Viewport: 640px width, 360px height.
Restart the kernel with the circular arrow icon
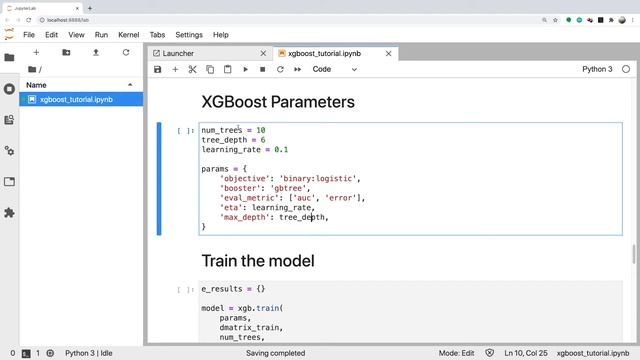pyautogui.click(x=280, y=69)
